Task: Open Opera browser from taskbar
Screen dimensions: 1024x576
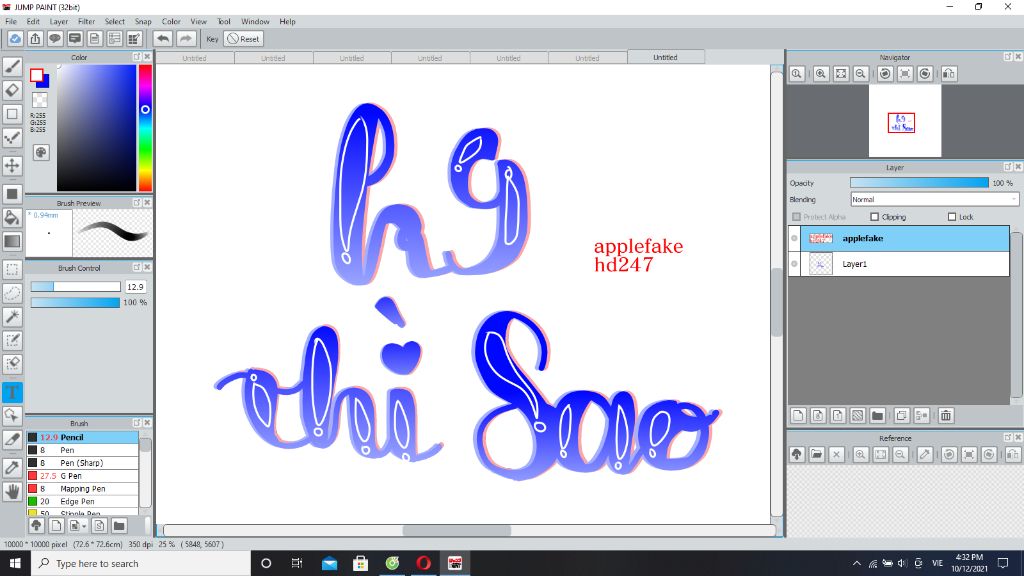Action: [x=423, y=563]
